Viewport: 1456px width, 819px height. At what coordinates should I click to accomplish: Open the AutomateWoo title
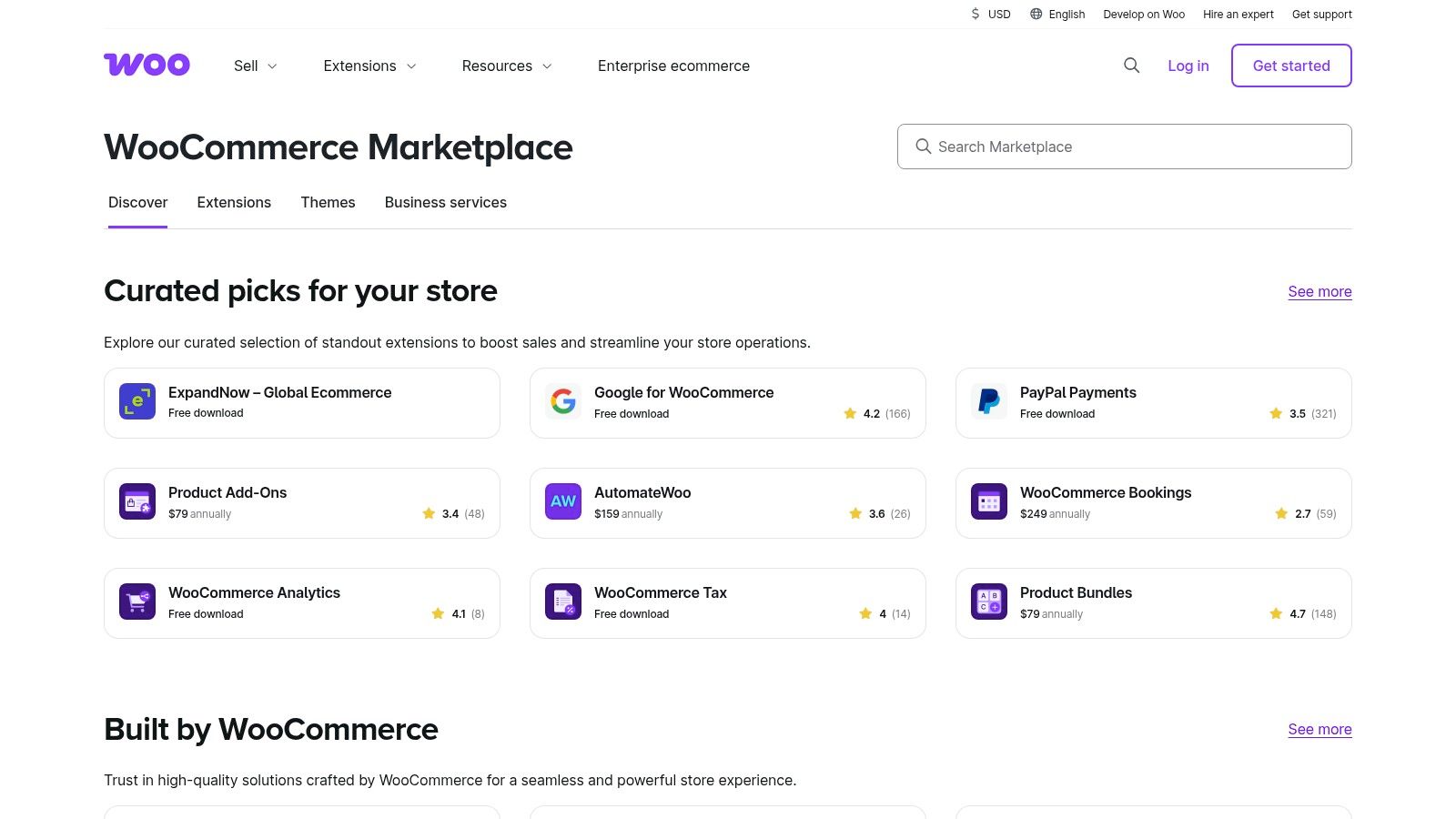[642, 492]
